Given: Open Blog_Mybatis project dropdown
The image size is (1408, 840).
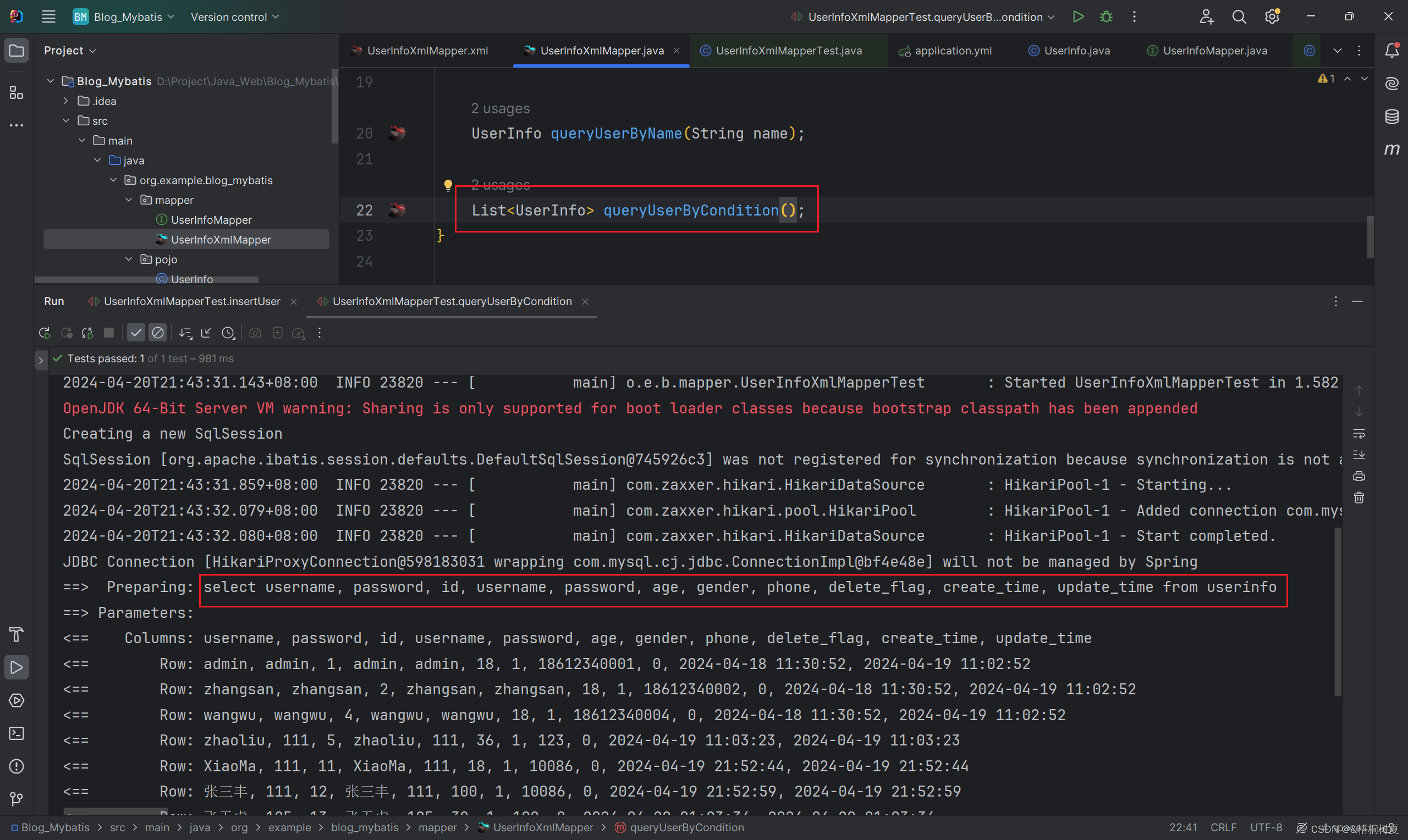Looking at the screenshot, I should click(x=124, y=17).
